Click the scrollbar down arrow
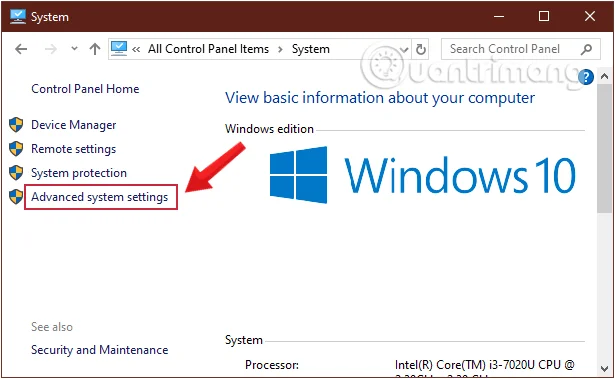The image size is (615, 379). [604, 368]
